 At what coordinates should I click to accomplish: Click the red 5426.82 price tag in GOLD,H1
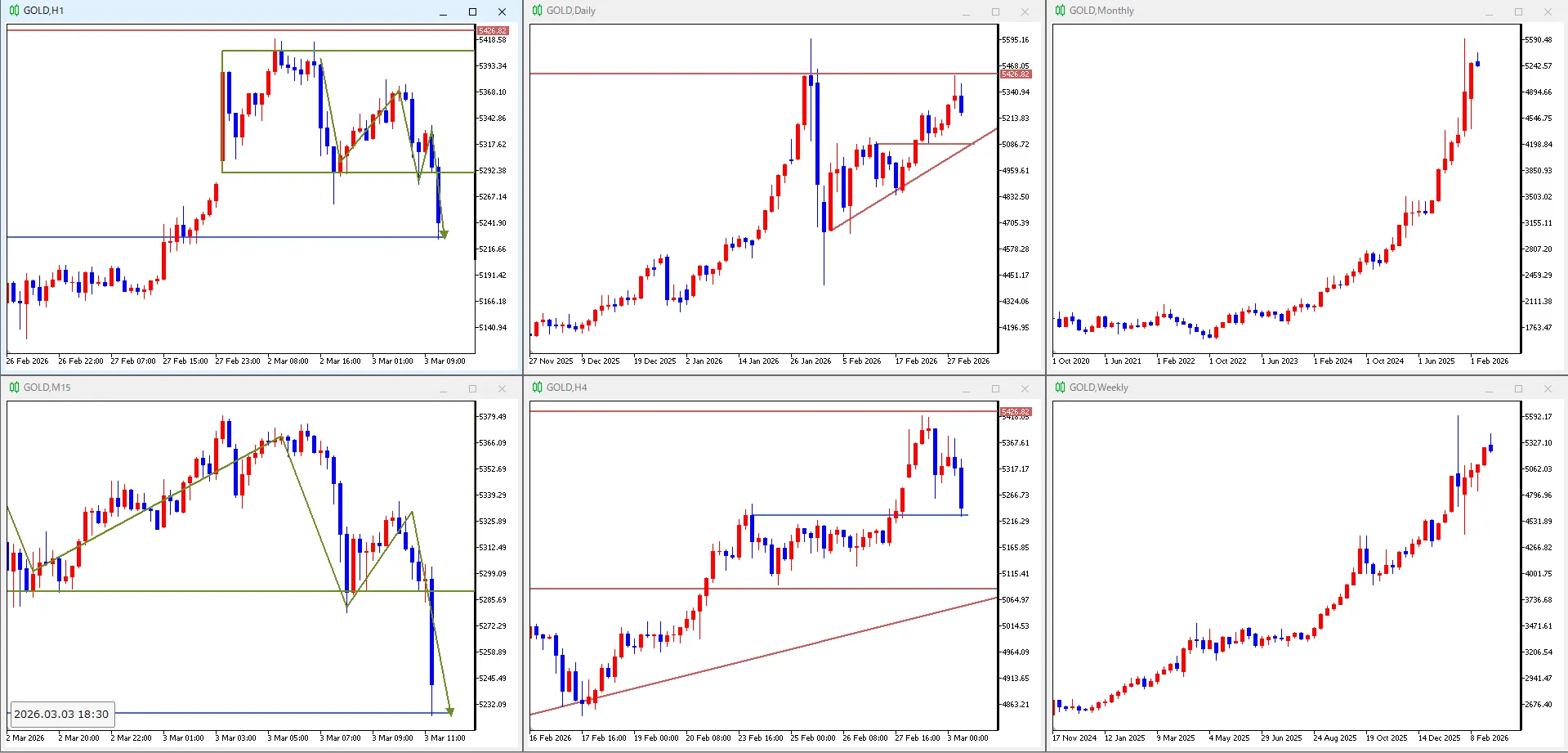493,30
